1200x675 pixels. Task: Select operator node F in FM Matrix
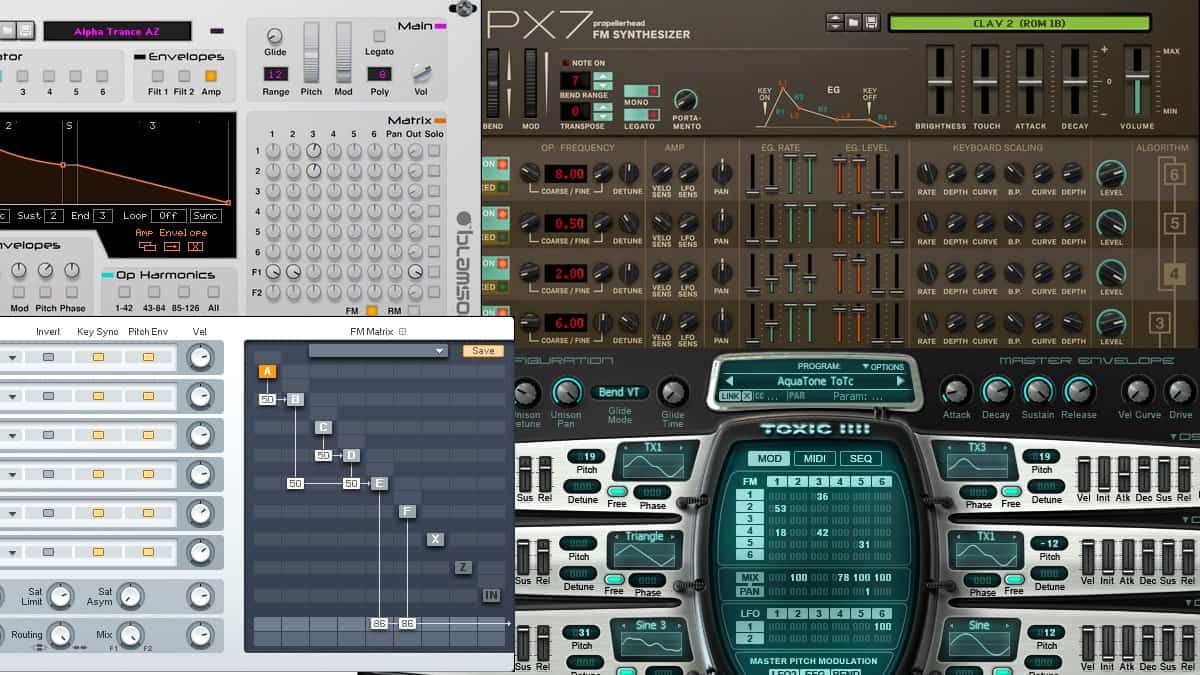(x=407, y=512)
